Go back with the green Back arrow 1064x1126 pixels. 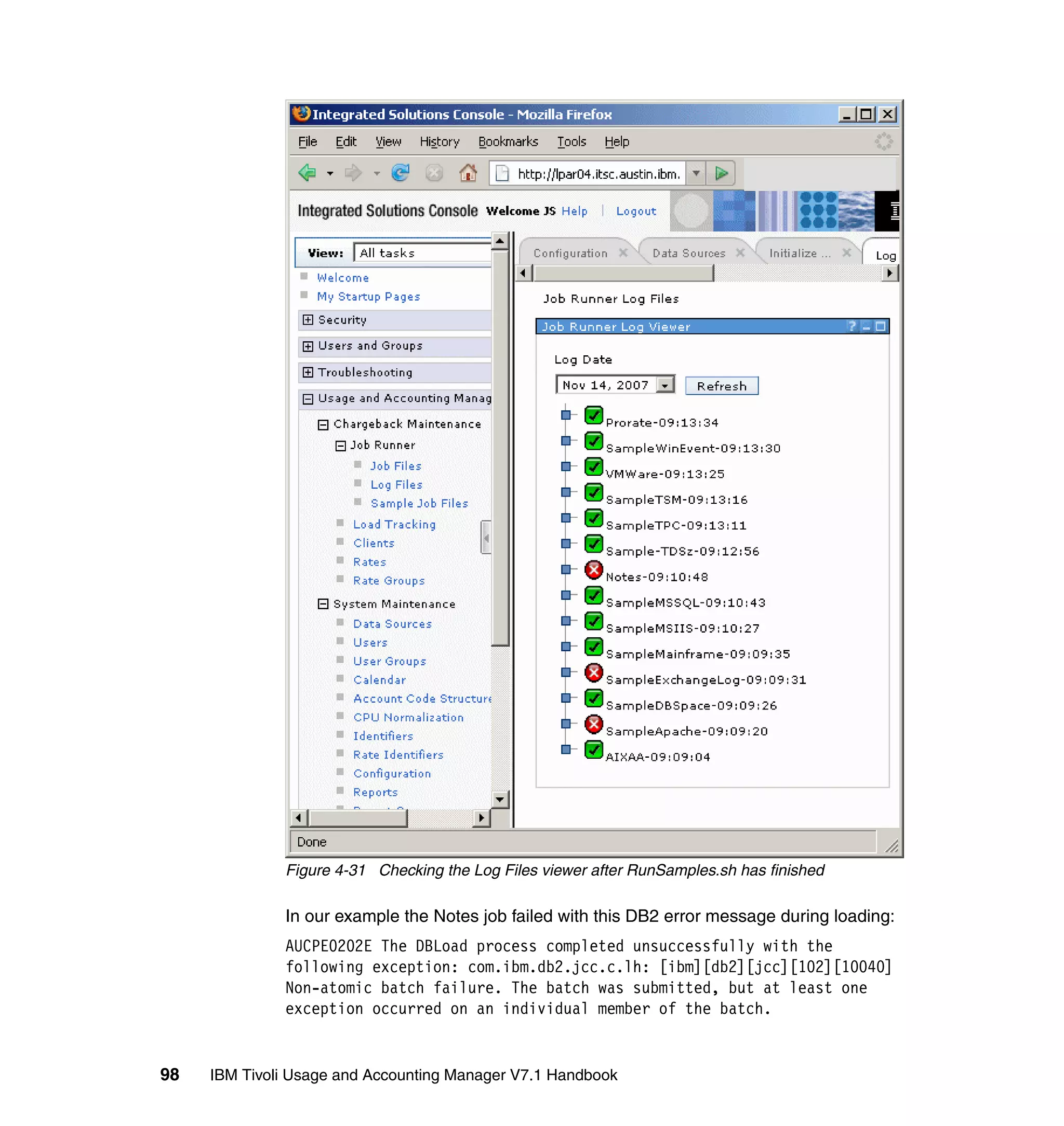click(x=308, y=172)
